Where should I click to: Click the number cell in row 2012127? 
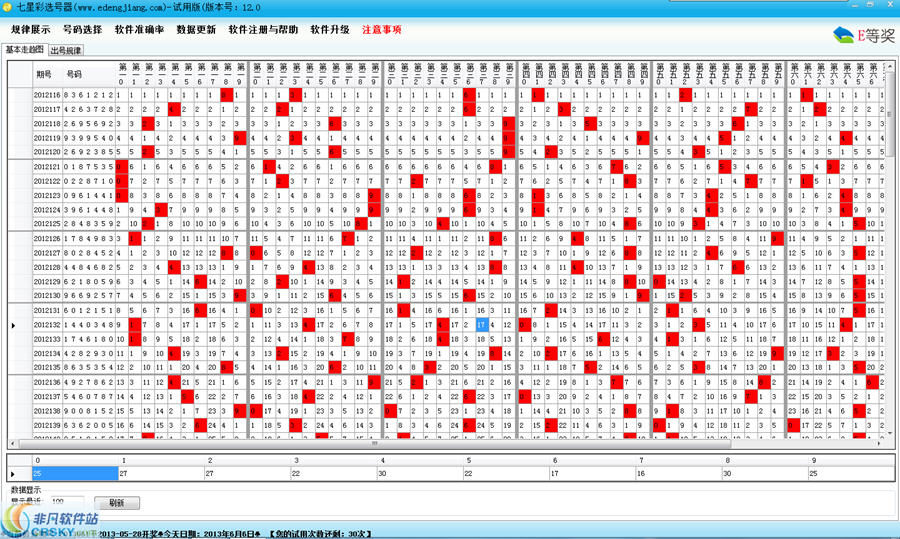(x=89, y=253)
